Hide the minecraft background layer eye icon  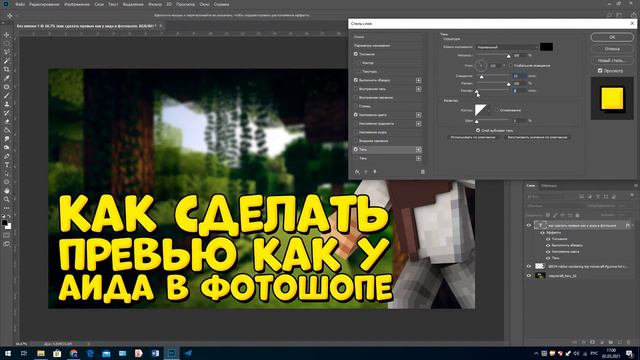(529, 276)
